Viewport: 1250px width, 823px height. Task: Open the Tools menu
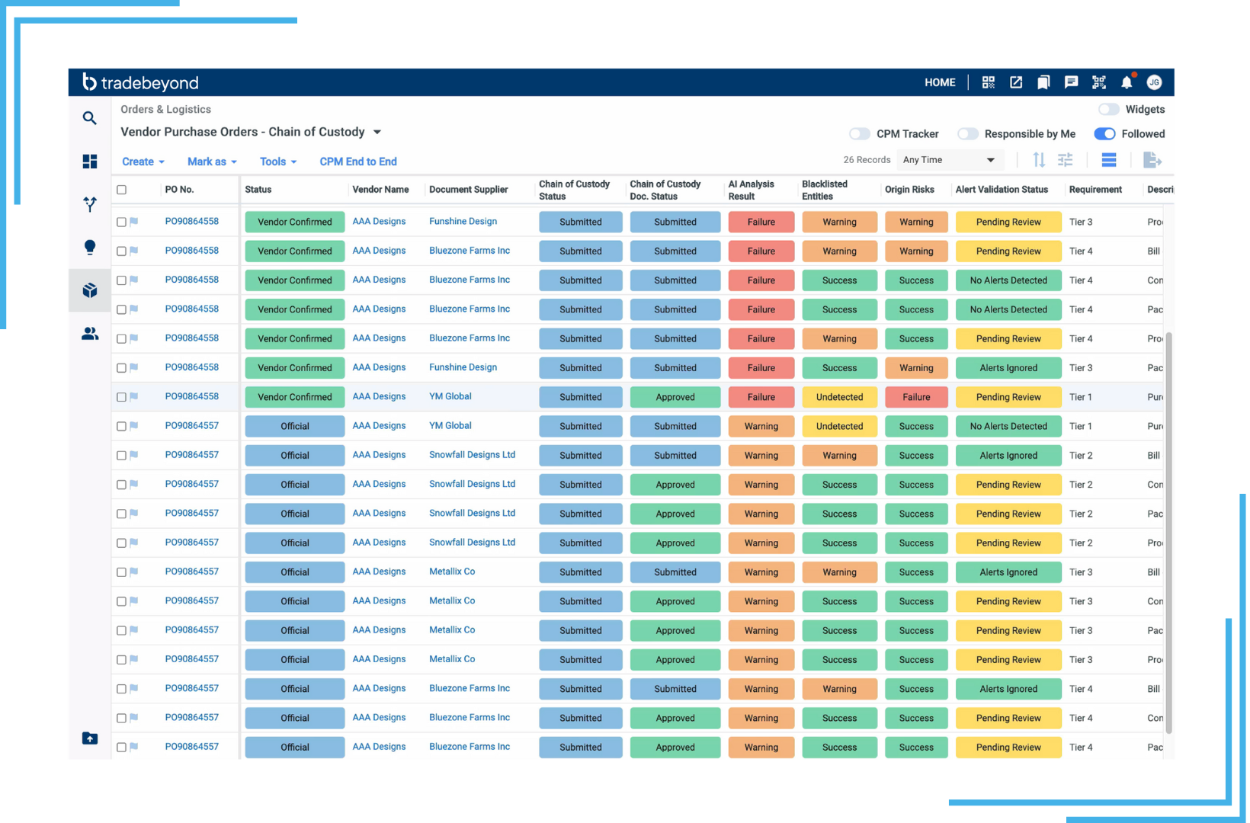click(x=278, y=162)
